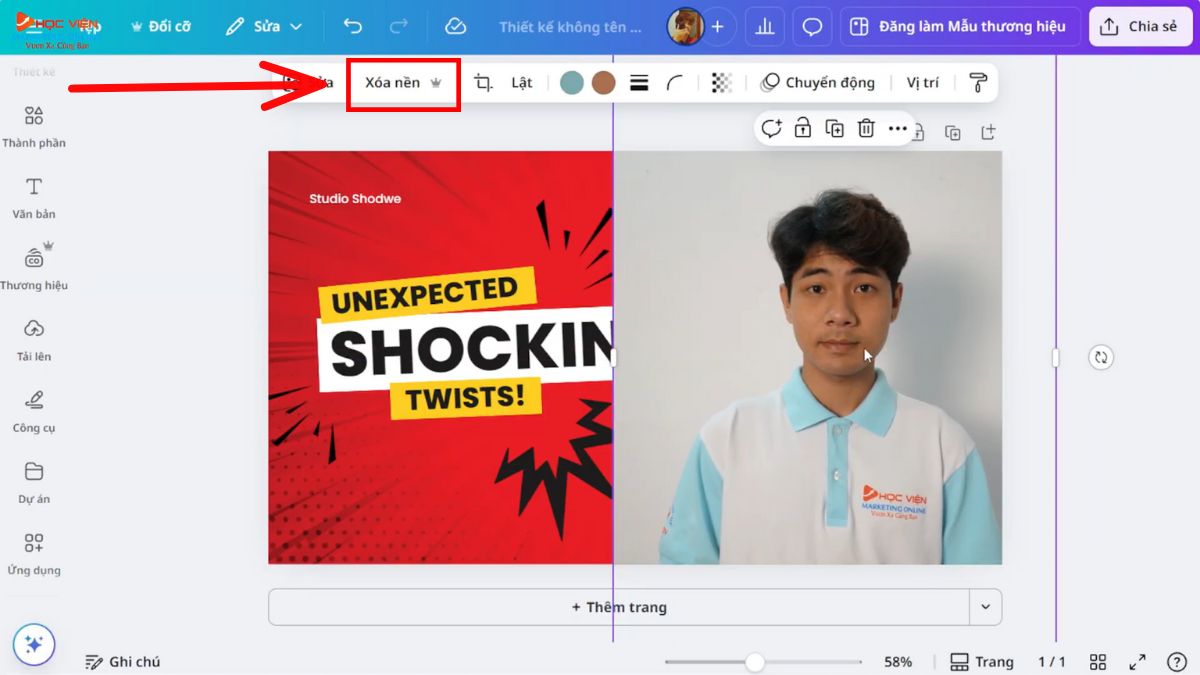1200x675 pixels.
Task: Select the Studio Shodwe text
Action: (x=355, y=199)
